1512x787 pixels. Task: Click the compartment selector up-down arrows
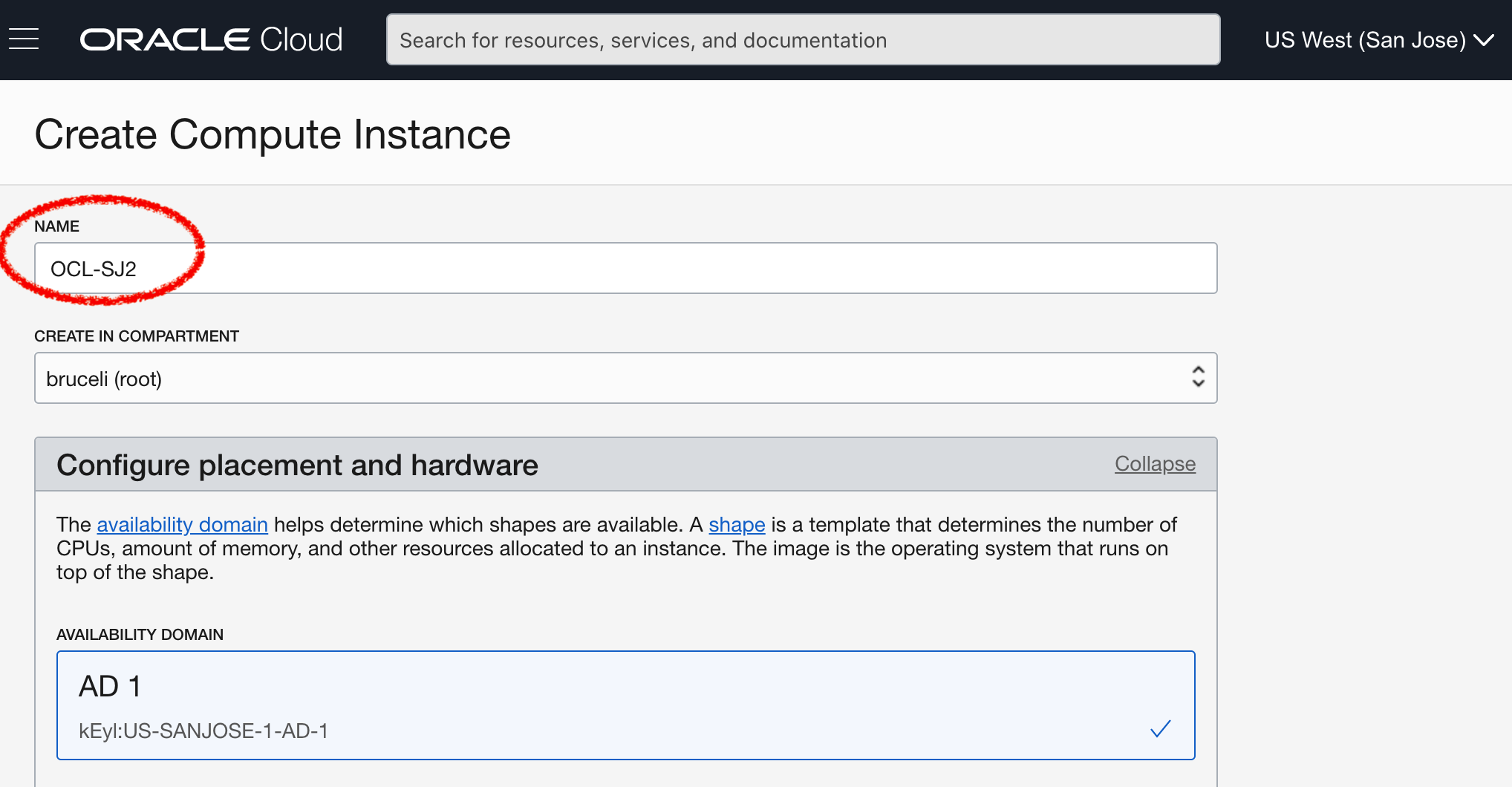pos(1198,376)
